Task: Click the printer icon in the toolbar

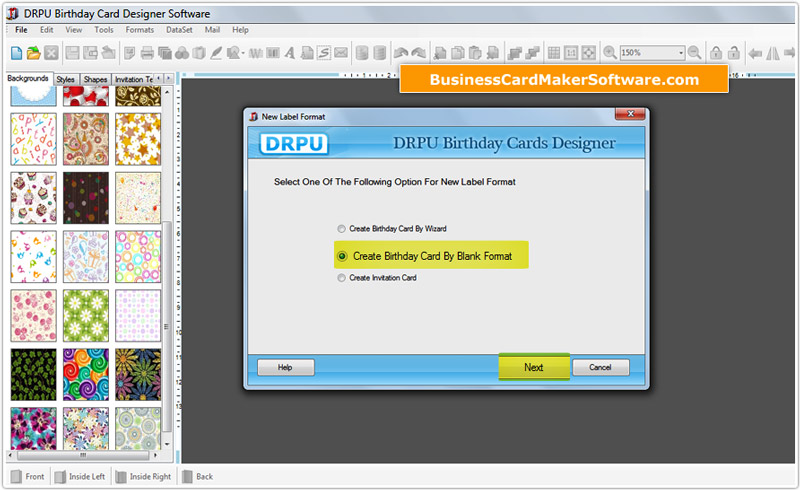Action: pyautogui.click(x=147, y=53)
